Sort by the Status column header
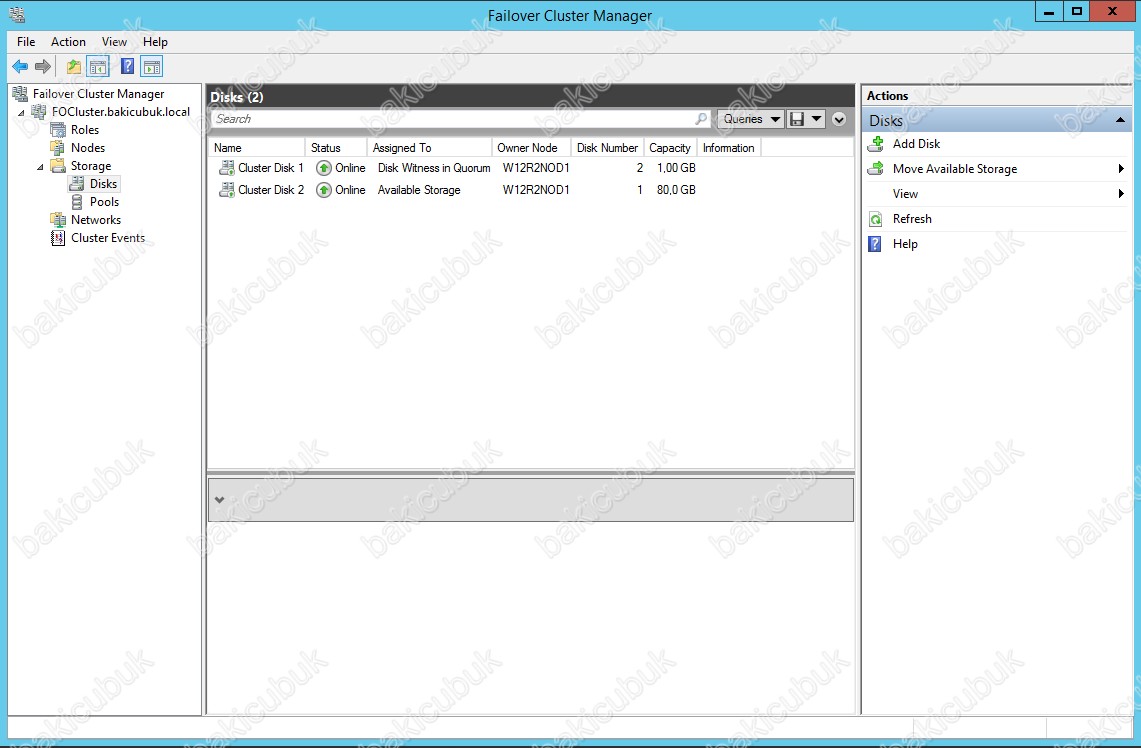Viewport: 1141px width, 748px height. 335,148
